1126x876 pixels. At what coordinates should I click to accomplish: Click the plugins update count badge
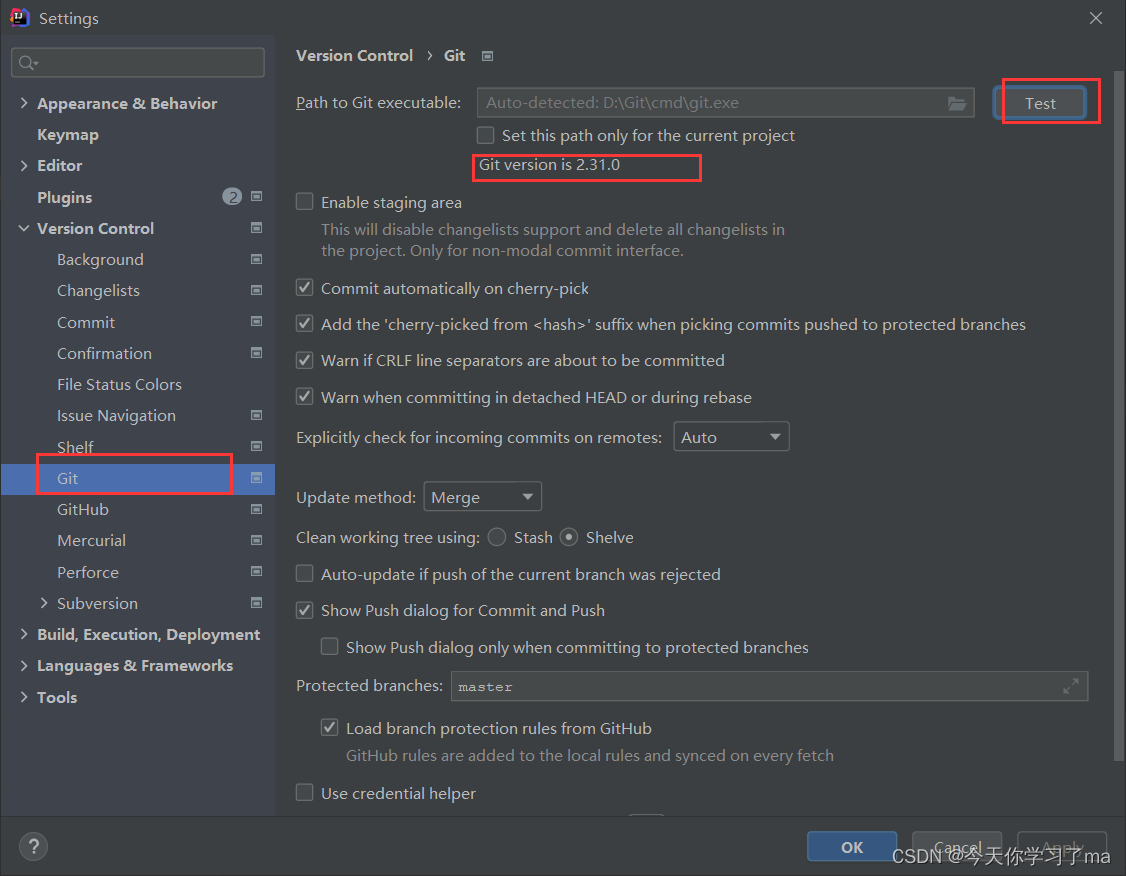click(x=232, y=197)
